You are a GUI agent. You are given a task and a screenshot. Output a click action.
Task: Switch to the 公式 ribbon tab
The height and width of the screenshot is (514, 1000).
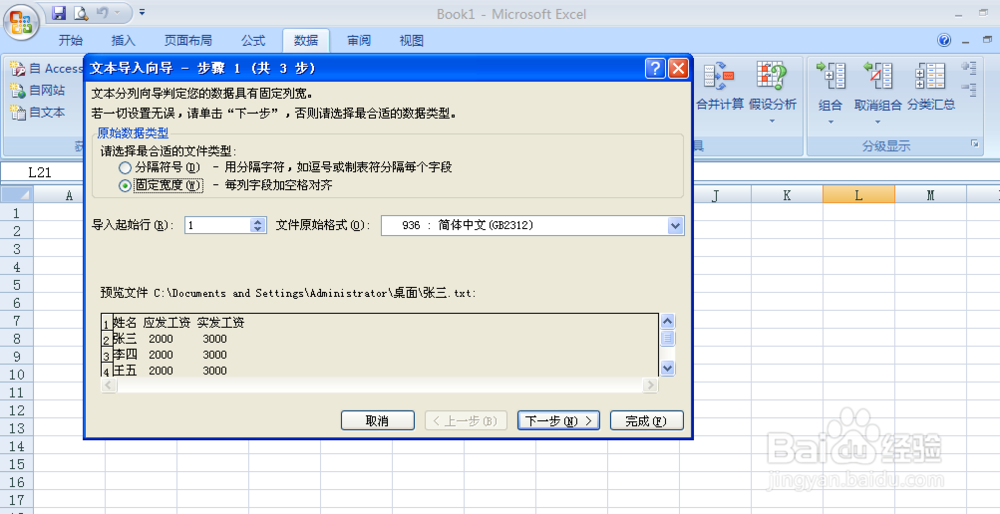pyautogui.click(x=253, y=41)
